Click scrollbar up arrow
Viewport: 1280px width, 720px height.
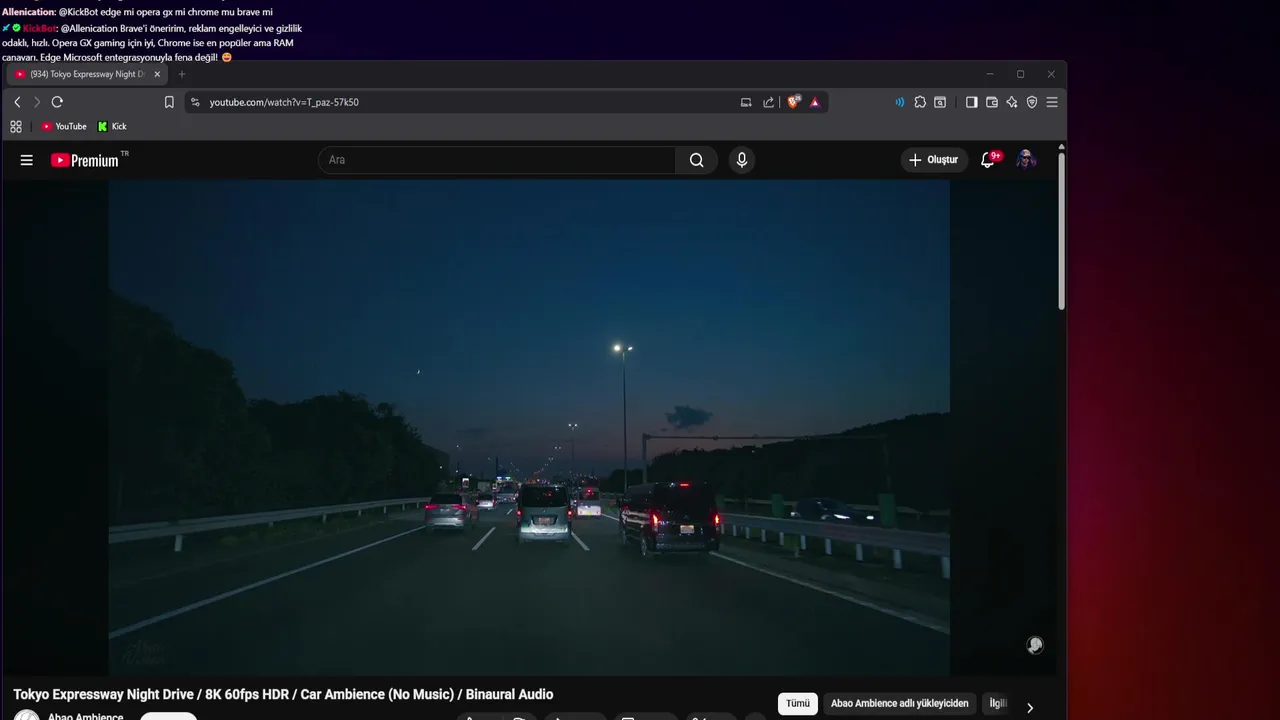click(1061, 147)
